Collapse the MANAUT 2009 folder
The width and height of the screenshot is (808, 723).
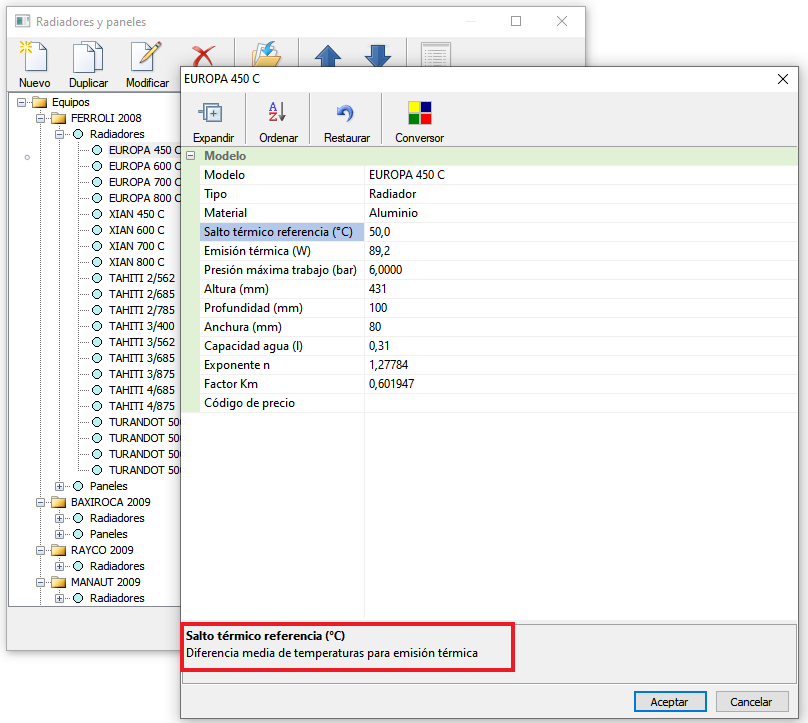(x=41, y=582)
